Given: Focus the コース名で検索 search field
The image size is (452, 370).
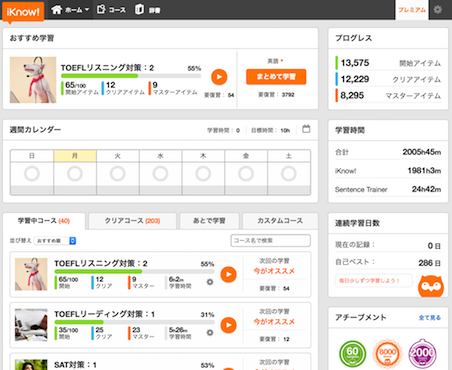Looking at the screenshot, I should [x=271, y=240].
